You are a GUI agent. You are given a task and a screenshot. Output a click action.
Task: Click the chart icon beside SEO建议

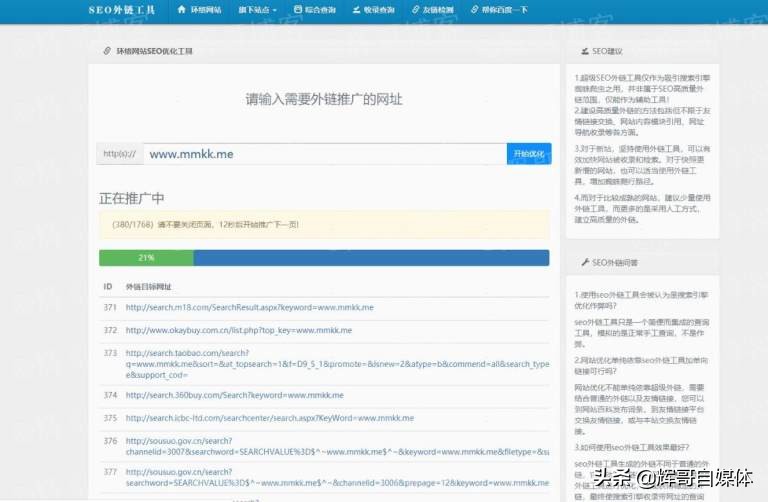tap(585, 51)
